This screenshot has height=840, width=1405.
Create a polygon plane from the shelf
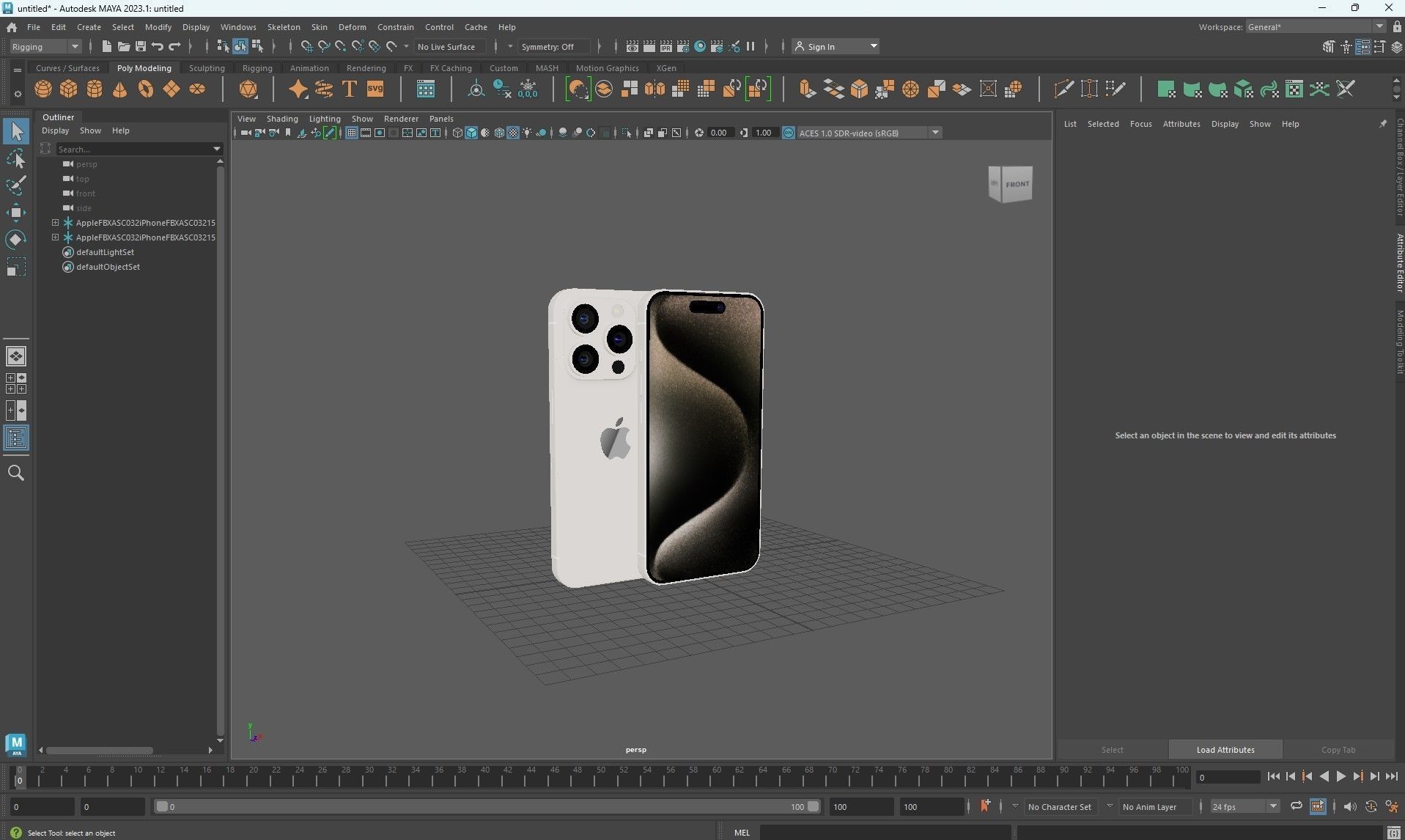tap(172, 89)
